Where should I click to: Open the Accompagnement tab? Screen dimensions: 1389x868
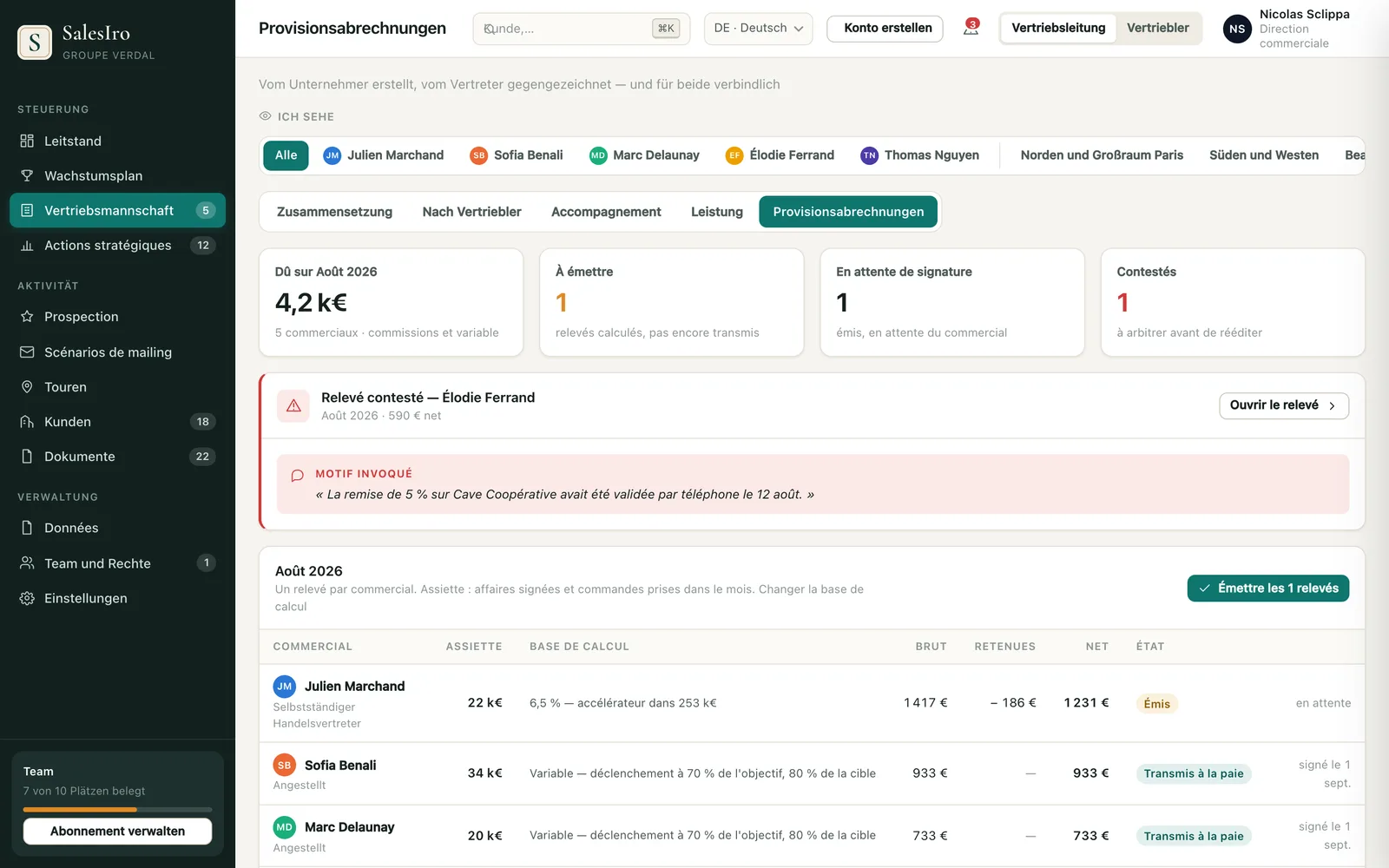pyautogui.click(x=606, y=212)
